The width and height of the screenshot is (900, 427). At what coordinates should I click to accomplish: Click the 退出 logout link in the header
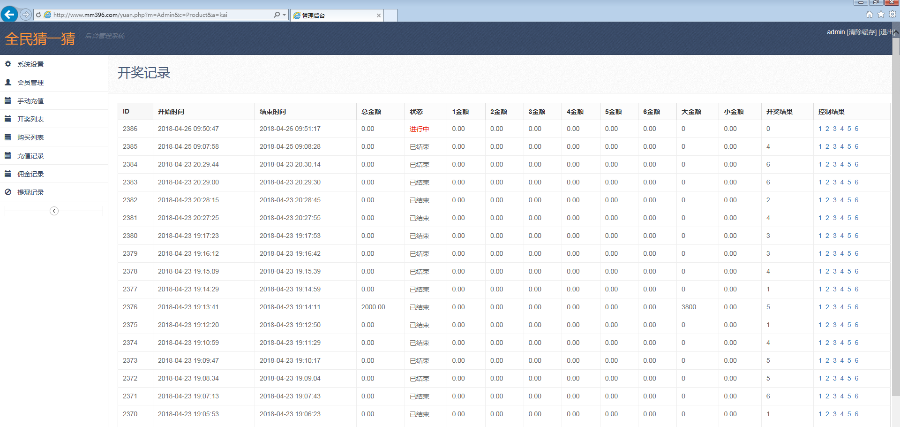[x=888, y=33]
